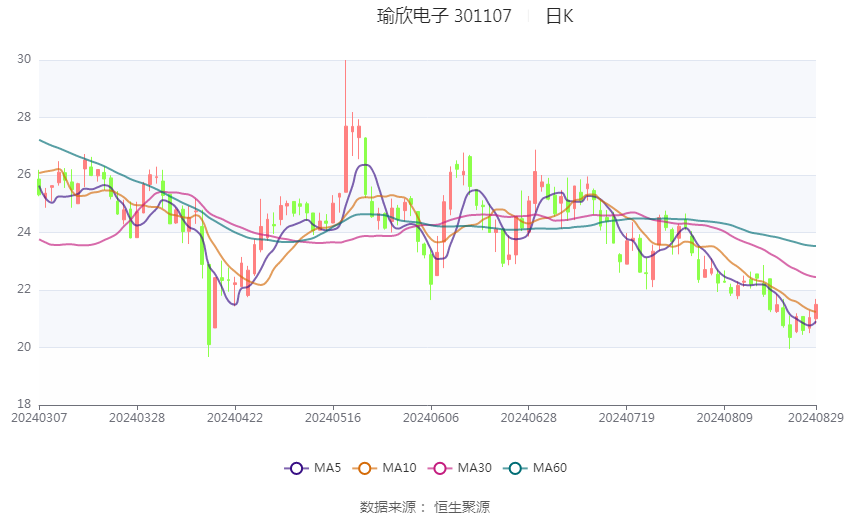Viewport: 850px width, 517px height.
Task: Click the x-axis date 20240809
Action: (x=725, y=418)
